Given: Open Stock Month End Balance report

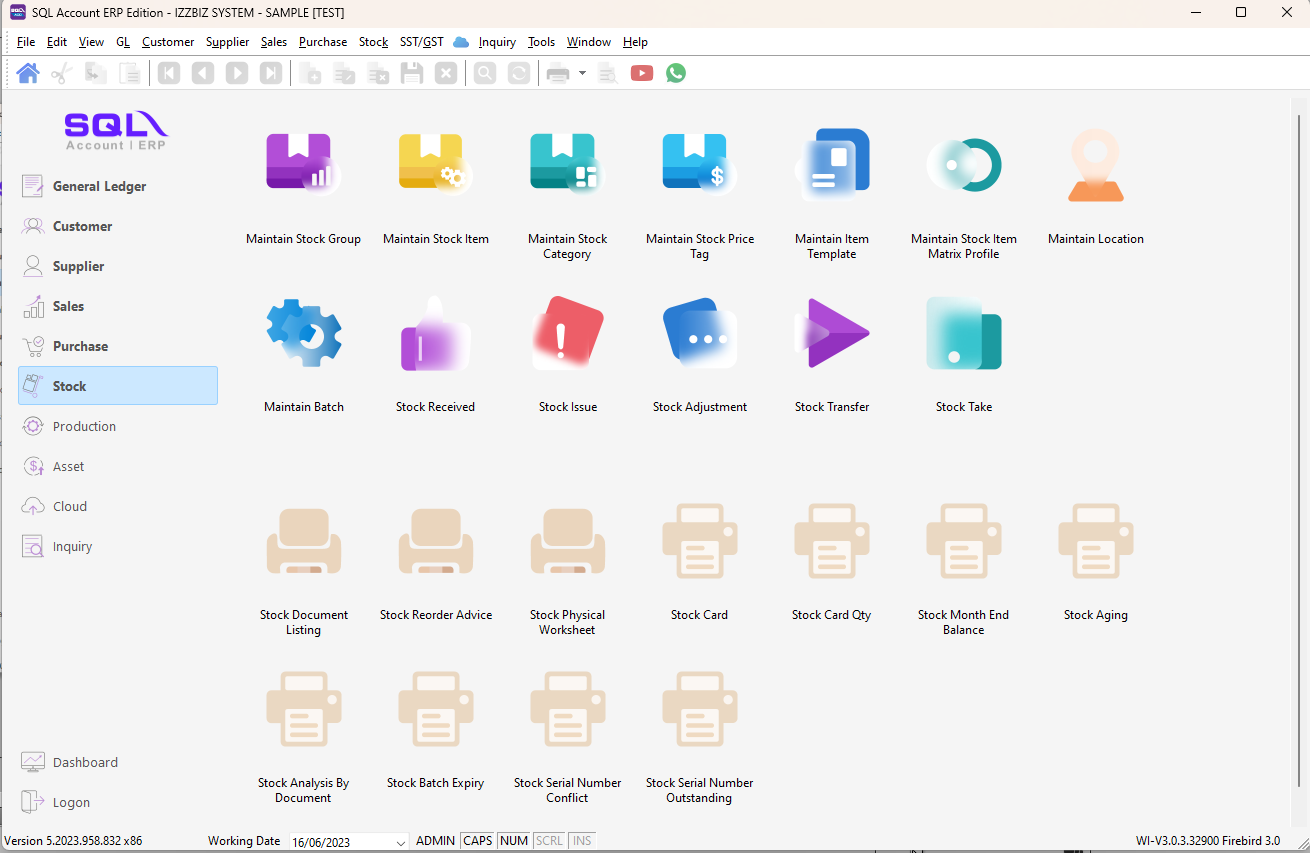Looking at the screenshot, I should tap(964, 541).
